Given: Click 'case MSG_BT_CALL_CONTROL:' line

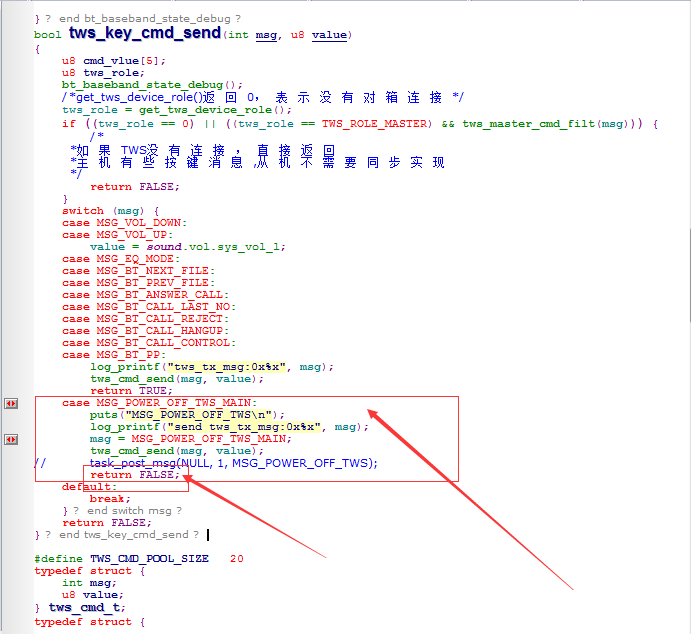Looking at the screenshot, I should (x=149, y=343).
